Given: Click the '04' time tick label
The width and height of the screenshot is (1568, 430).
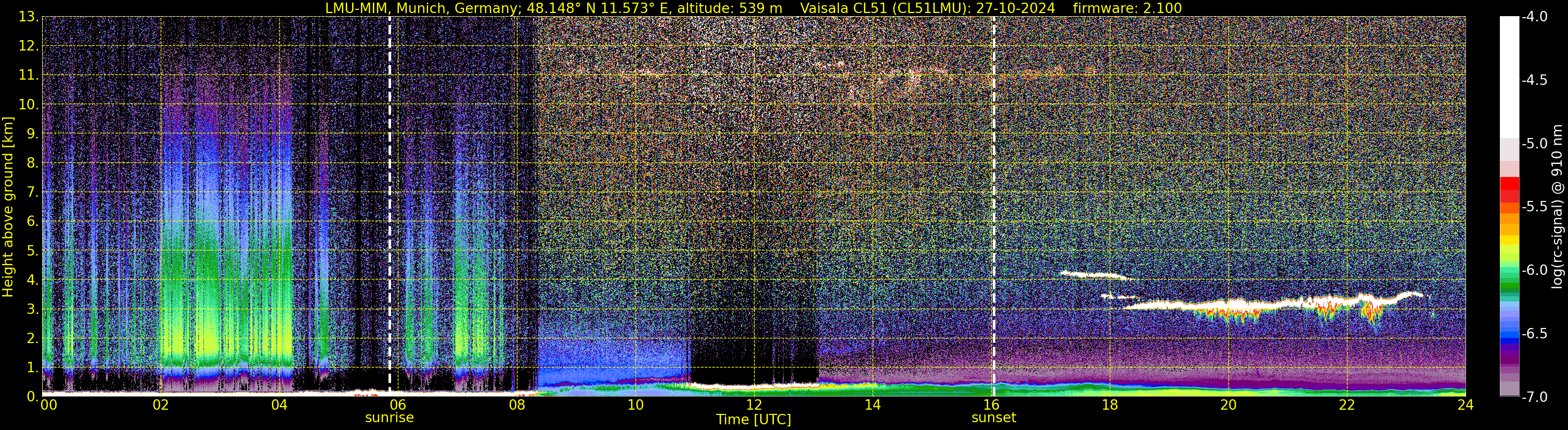Looking at the screenshot, I should point(279,405).
